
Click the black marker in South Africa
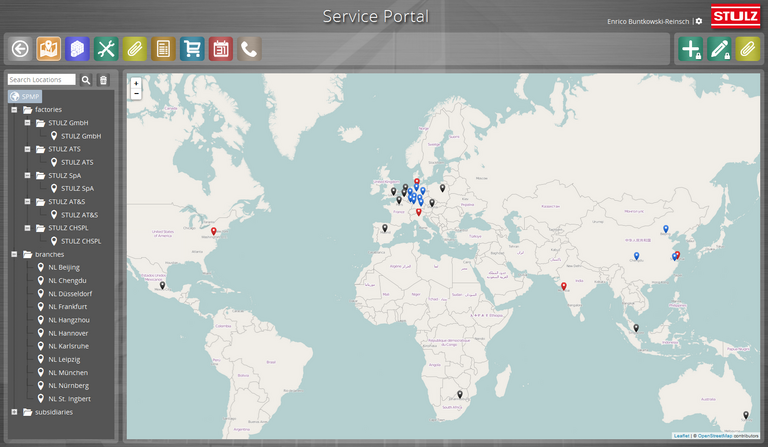(459, 394)
